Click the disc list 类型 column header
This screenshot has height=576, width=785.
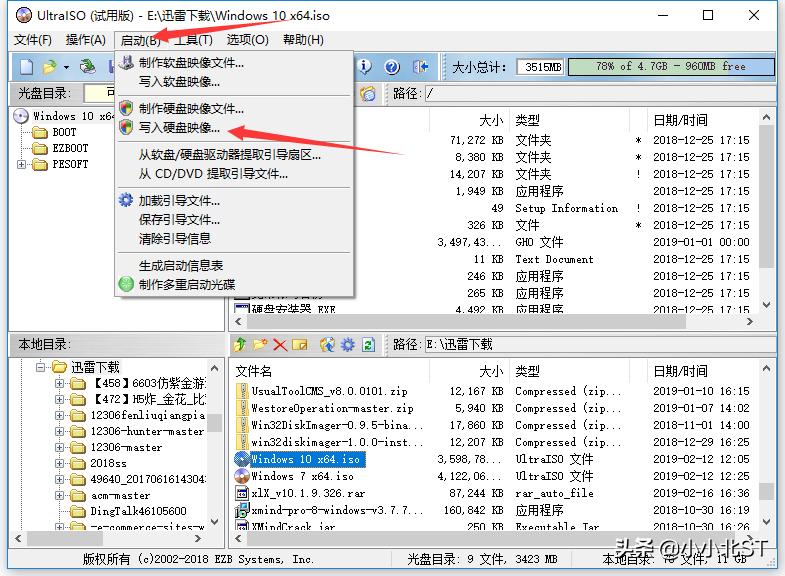(x=527, y=120)
